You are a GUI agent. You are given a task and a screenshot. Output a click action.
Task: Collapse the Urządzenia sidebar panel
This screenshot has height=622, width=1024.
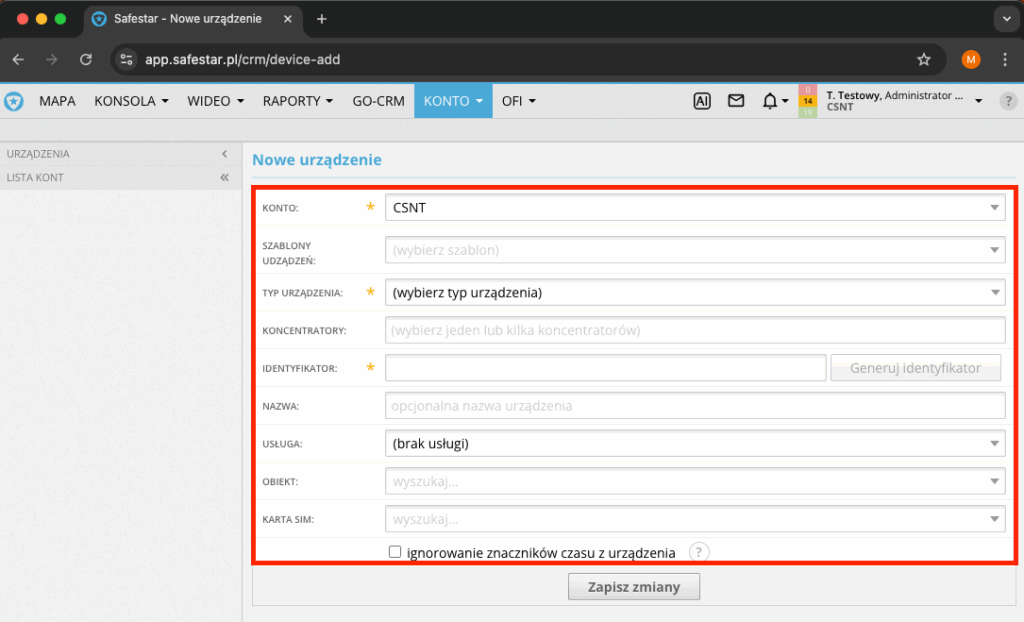tap(224, 154)
